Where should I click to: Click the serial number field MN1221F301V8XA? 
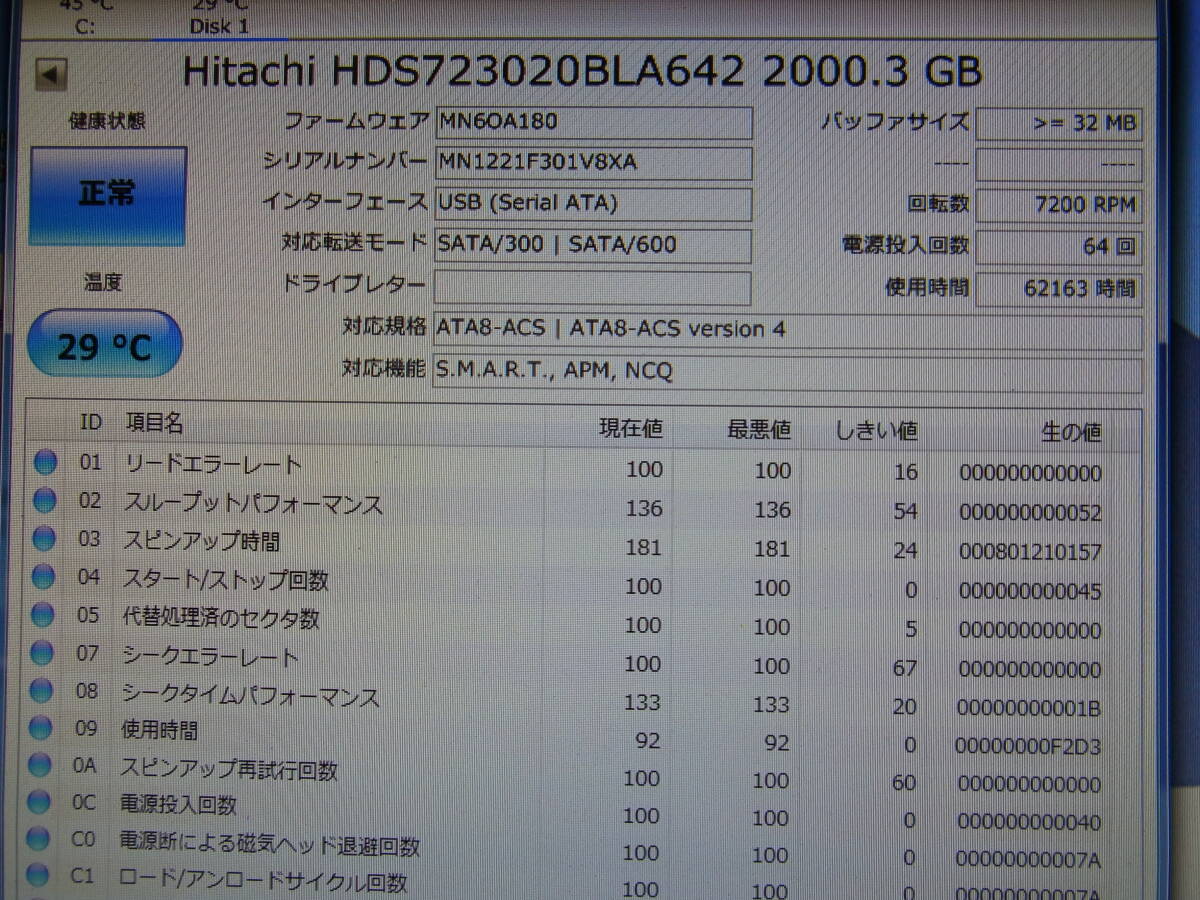tap(593, 163)
